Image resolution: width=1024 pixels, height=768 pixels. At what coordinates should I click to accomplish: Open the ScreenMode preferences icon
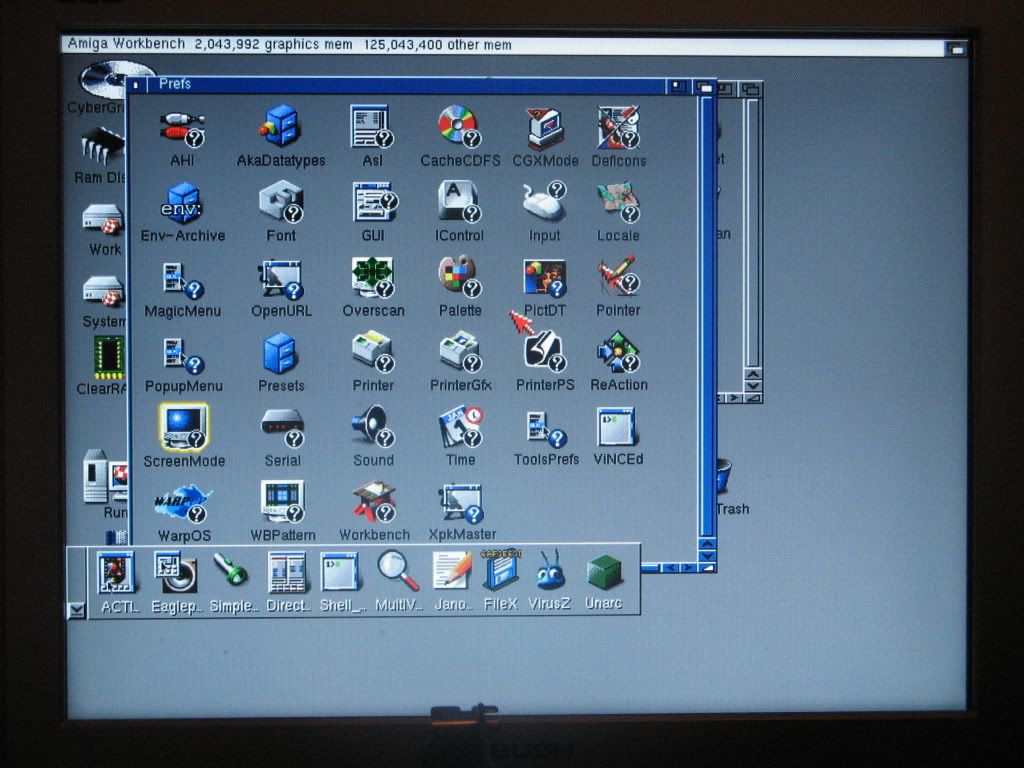click(x=183, y=427)
